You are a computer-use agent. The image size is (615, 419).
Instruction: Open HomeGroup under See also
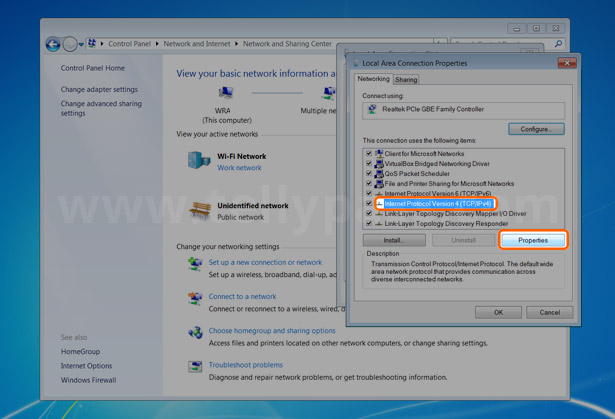[x=80, y=352]
